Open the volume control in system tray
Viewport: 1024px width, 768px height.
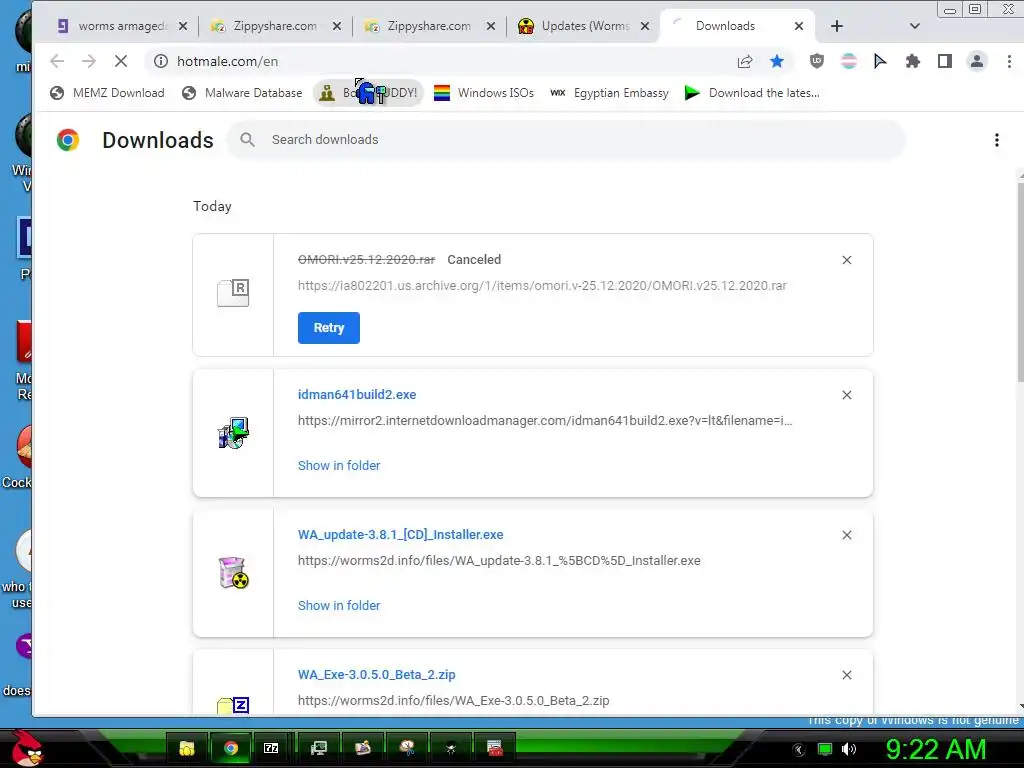pyautogui.click(x=849, y=749)
